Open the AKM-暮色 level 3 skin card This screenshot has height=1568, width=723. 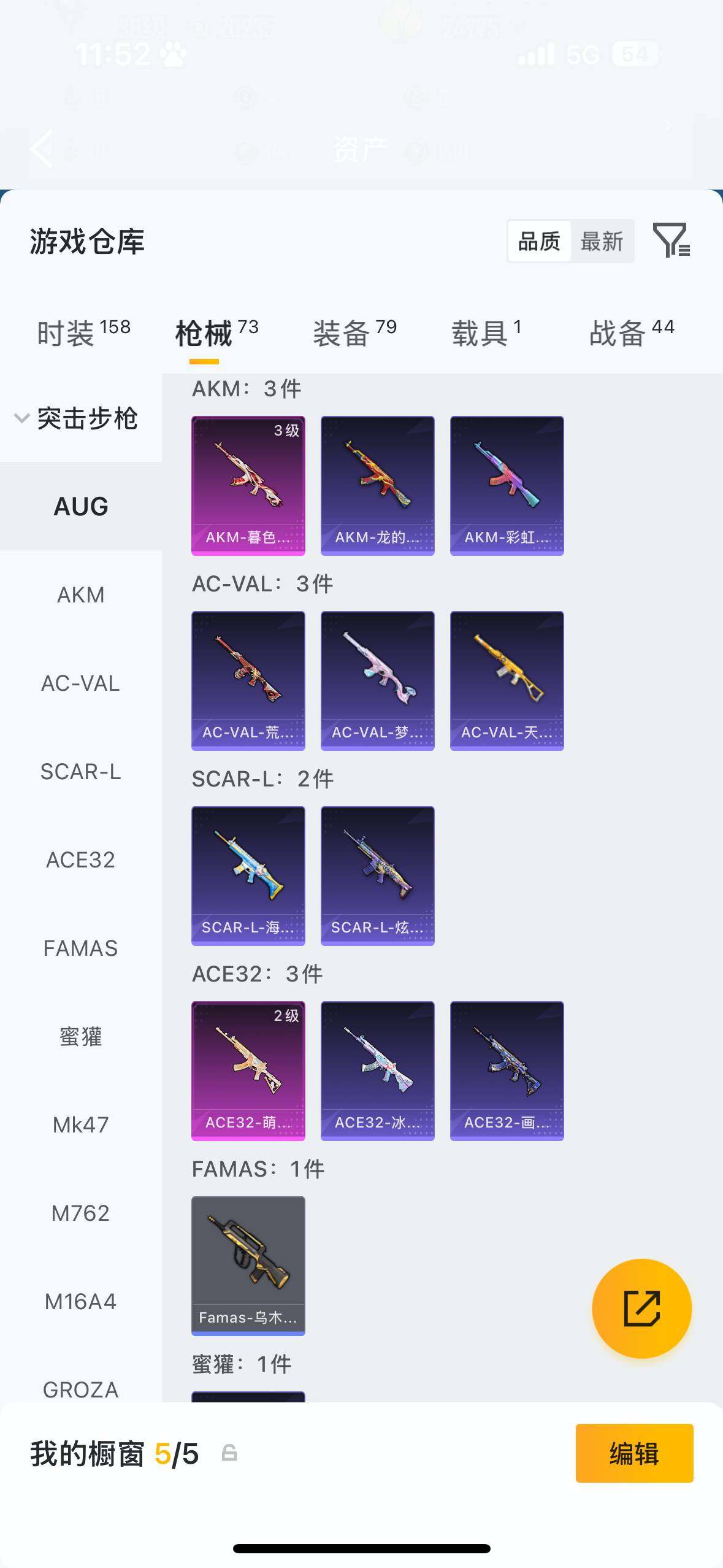click(248, 486)
